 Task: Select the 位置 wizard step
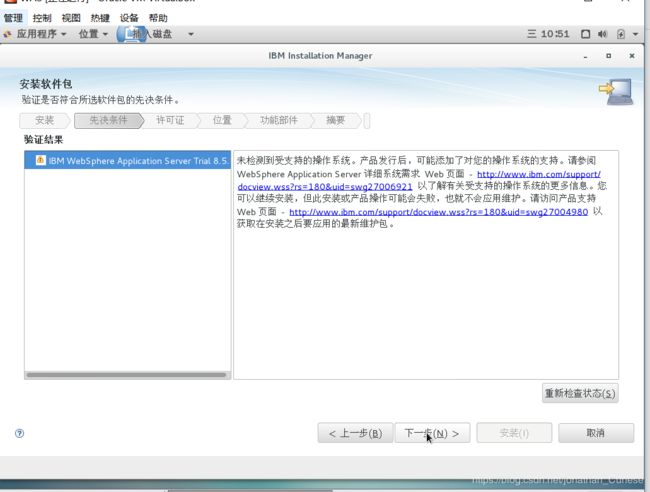click(222, 120)
